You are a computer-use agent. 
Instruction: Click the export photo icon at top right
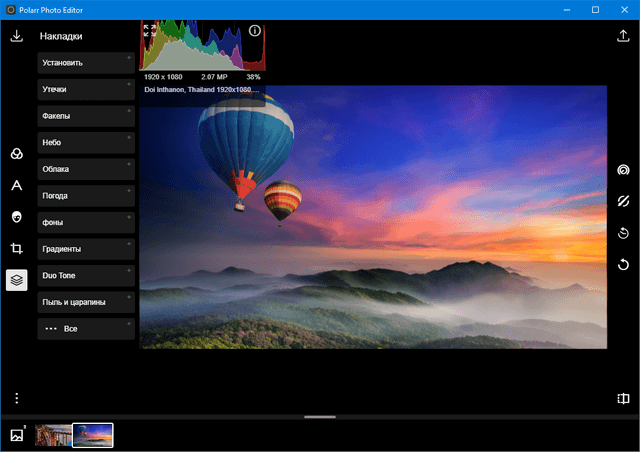pyautogui.click(x=623, y=36)
